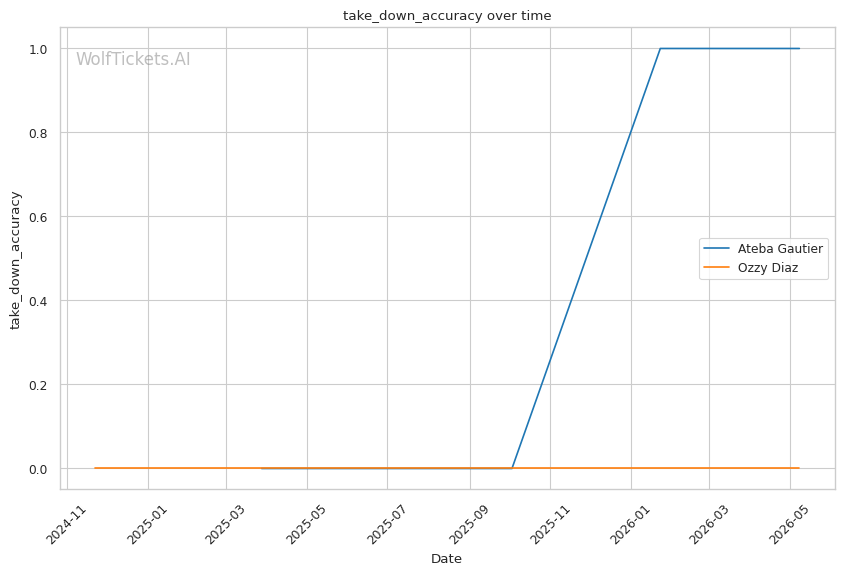Click the orange legend line swatch

716,268
